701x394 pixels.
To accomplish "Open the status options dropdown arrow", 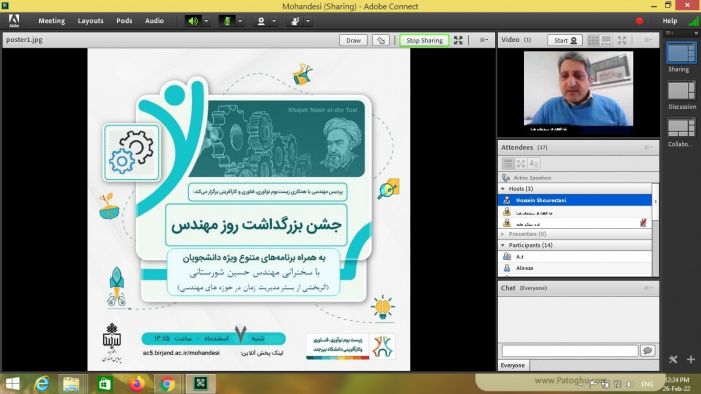I will pyautogui.click(x=308, y=21).
